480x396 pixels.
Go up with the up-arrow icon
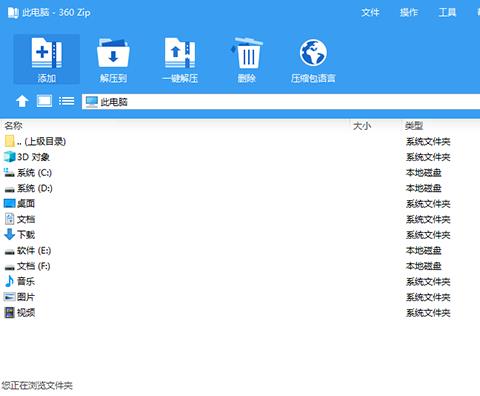22,101
